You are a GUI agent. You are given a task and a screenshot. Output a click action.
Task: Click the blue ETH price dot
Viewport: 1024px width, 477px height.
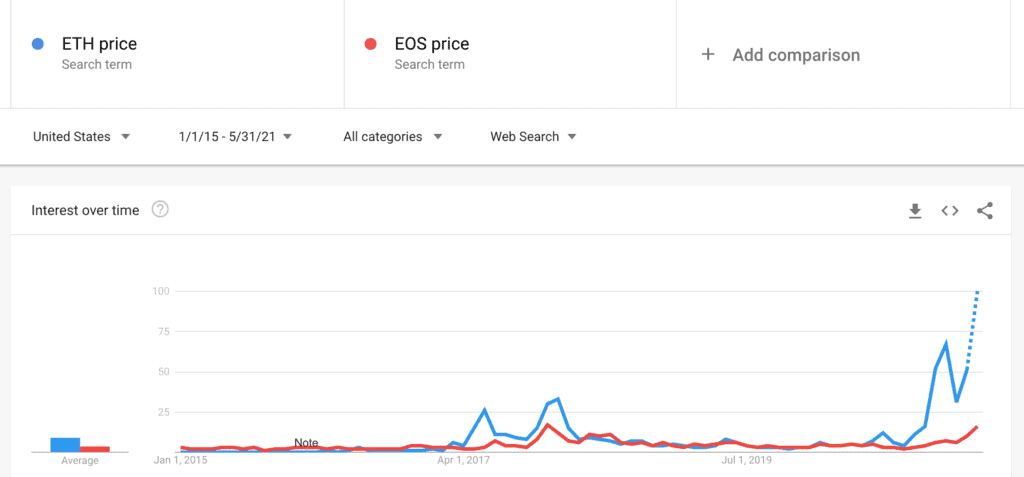tap(38, 44)
